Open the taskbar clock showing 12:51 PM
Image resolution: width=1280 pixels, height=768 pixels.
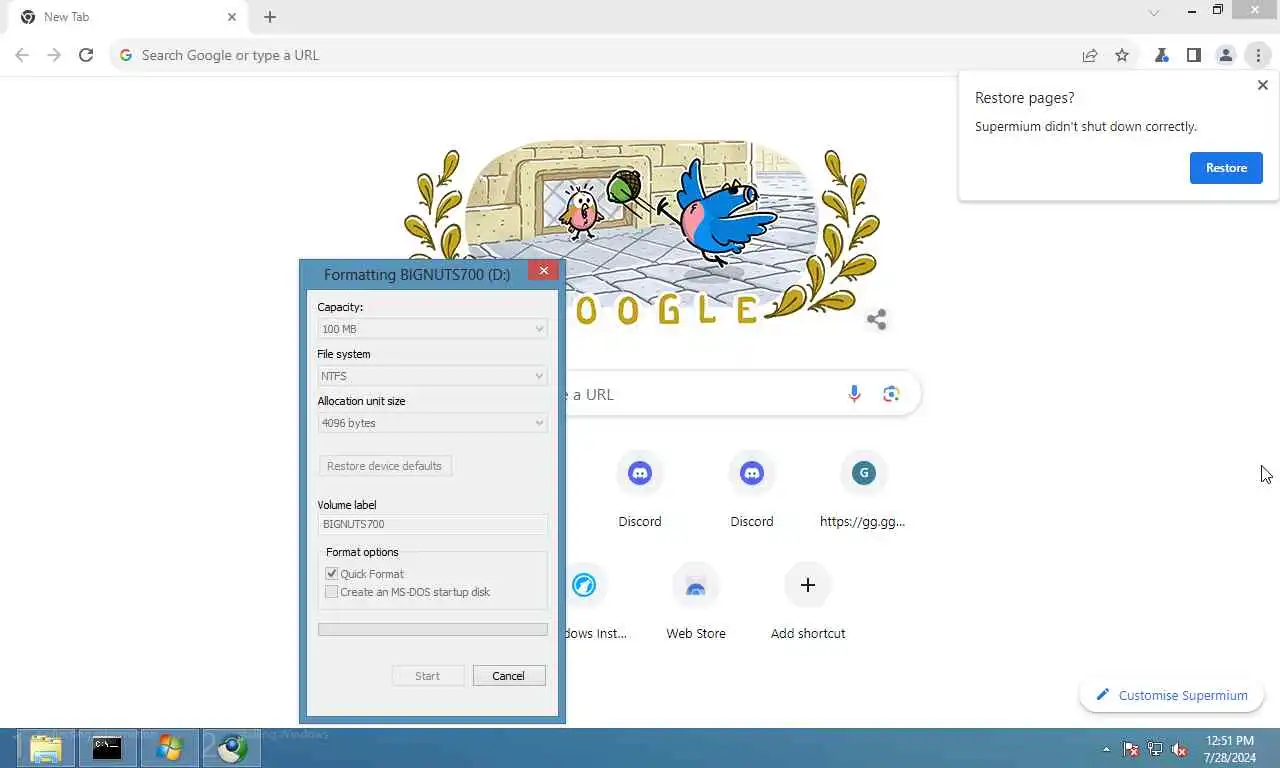pyautogui.click(x=1229, y=749)
